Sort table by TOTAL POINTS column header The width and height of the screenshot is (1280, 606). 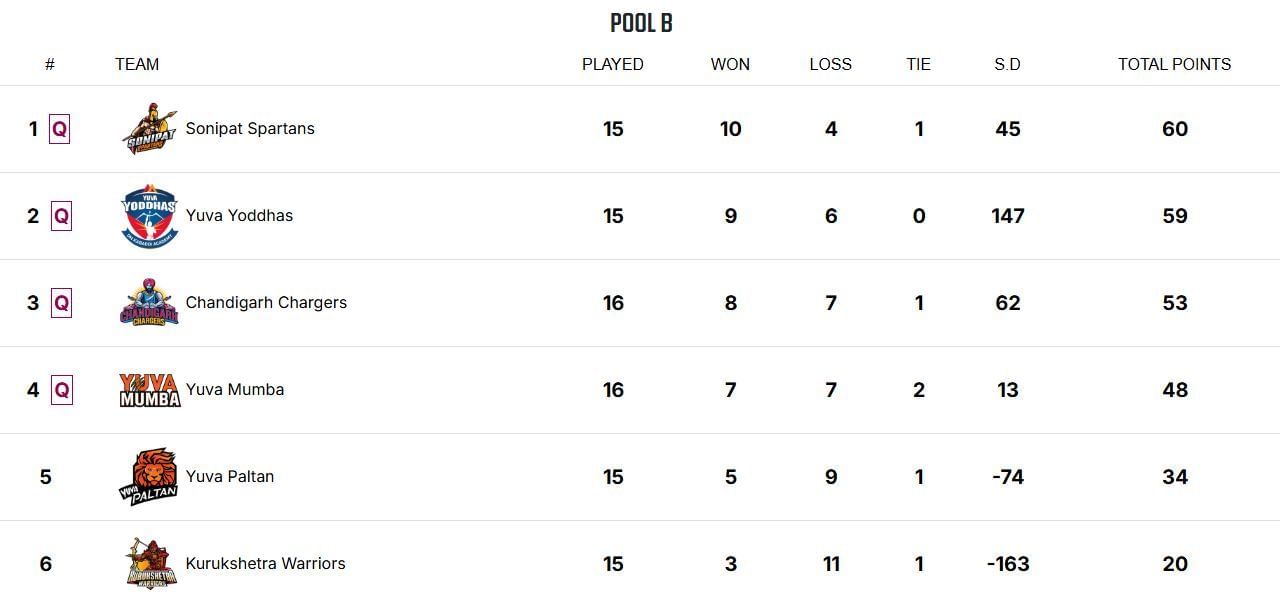pos(1174,64)
